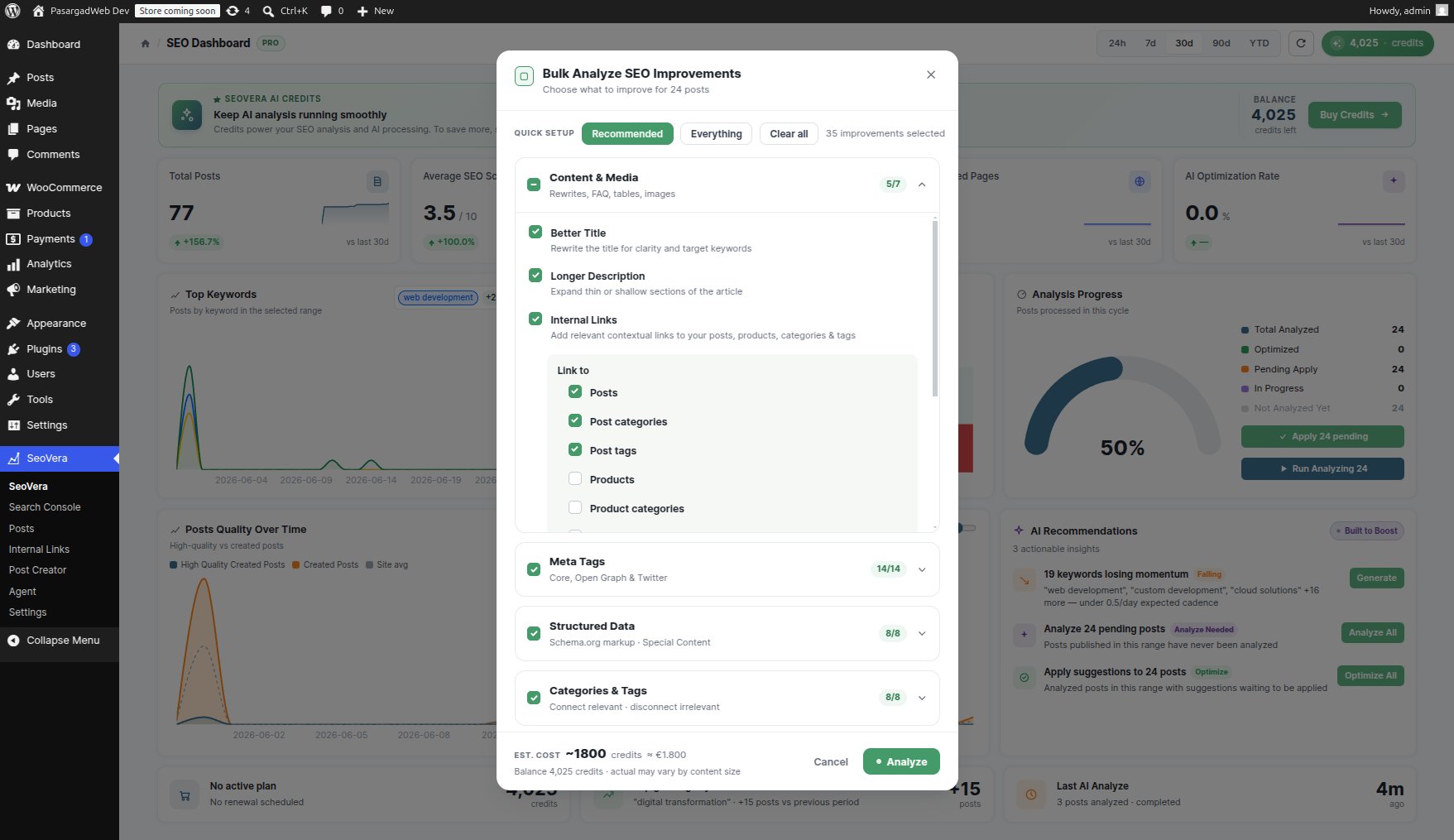This screenshot has width=1454, height=840.
Task: Uncheck the Better Title checkbox
Action: point(535,233)
